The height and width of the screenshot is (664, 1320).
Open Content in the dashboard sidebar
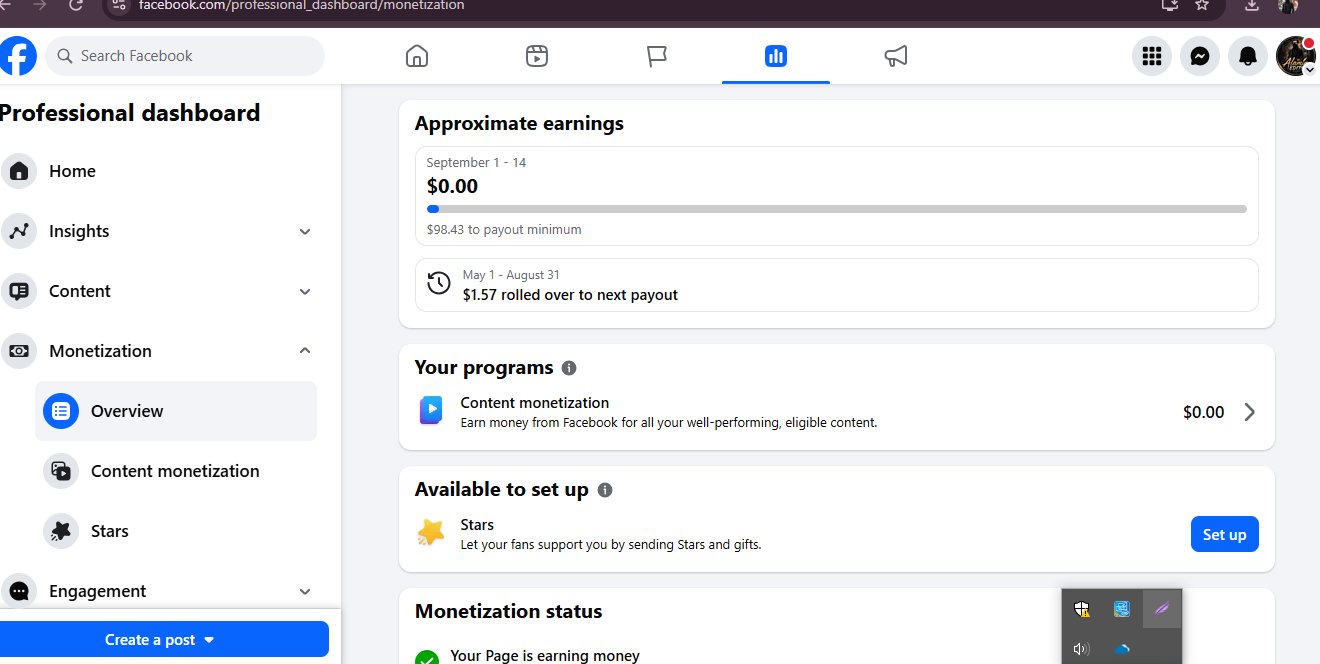[x=160, y=291]
